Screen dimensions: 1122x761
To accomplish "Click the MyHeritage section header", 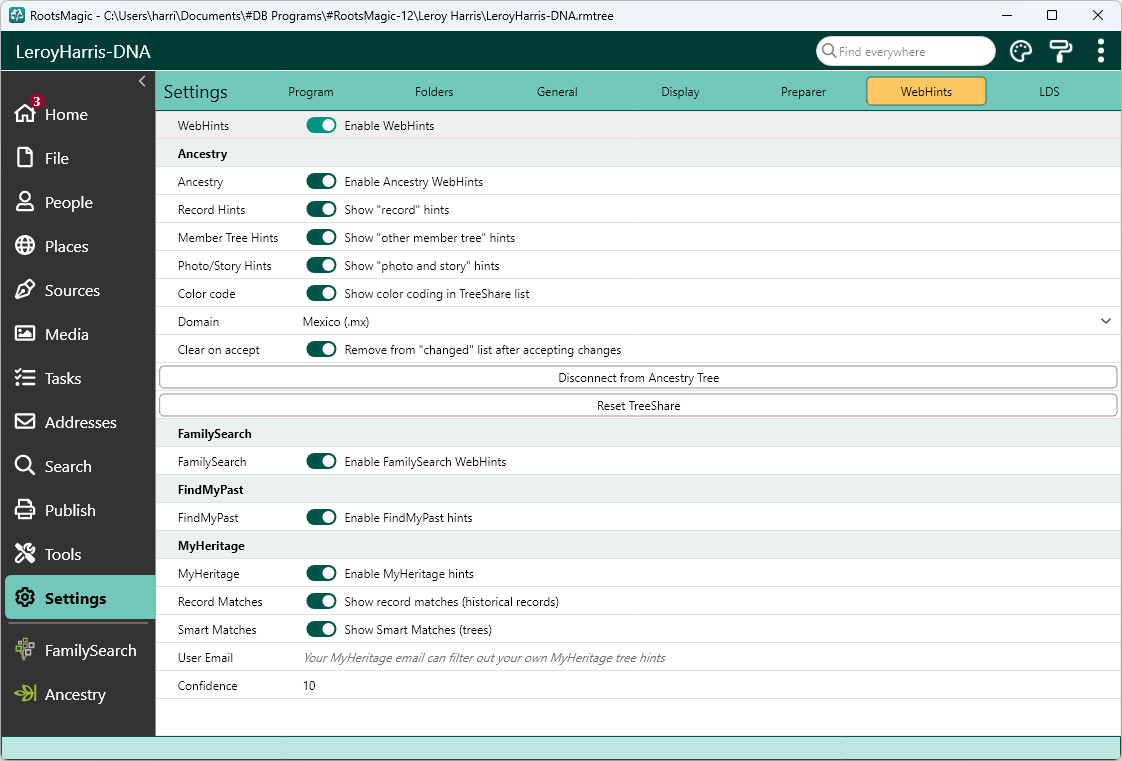I will pos(211,546).
